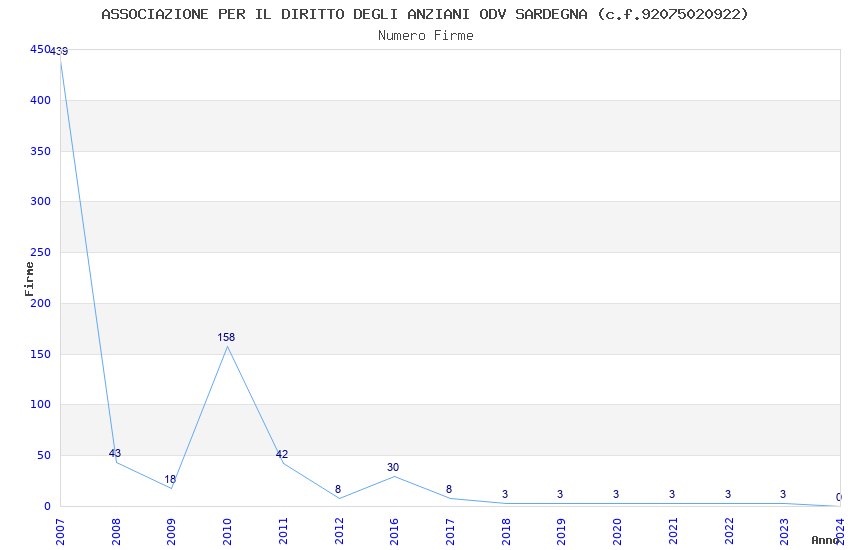Select the 18 data label for 2009
Viewport: 850px width, 550px height.
coord(170,479)
